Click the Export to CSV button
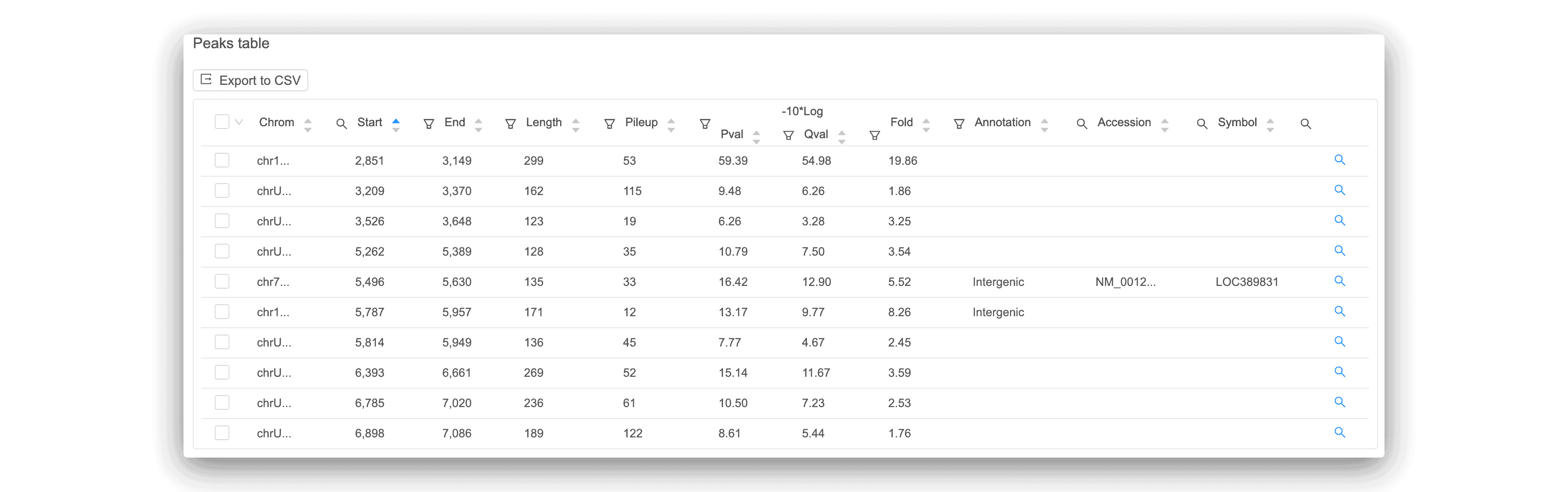 (x=250, y=80)
